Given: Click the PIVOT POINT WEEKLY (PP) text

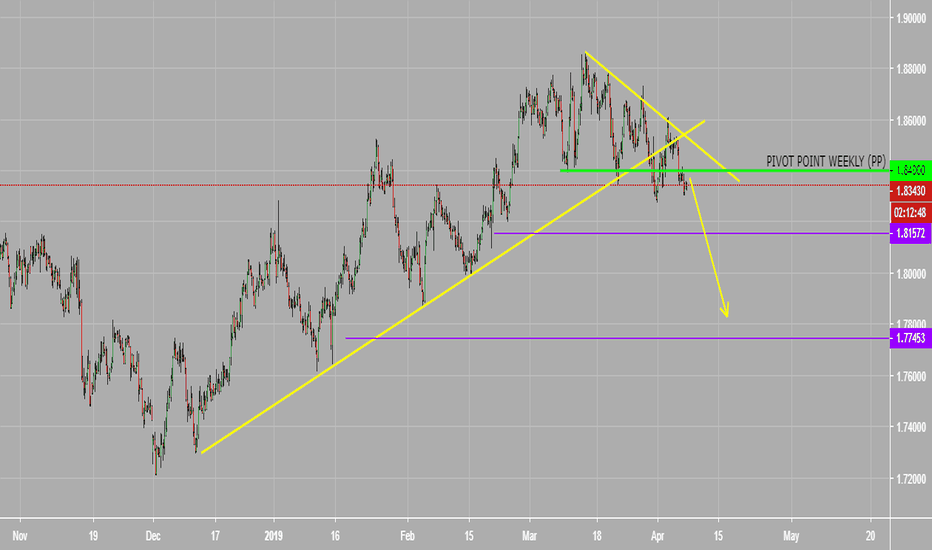Looking at the screenshot, I should click(826, 161).
